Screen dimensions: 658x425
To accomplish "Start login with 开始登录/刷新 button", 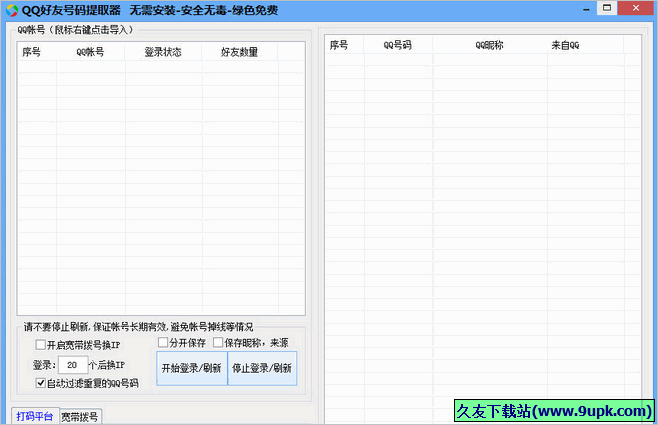I will tap(192, 368).
